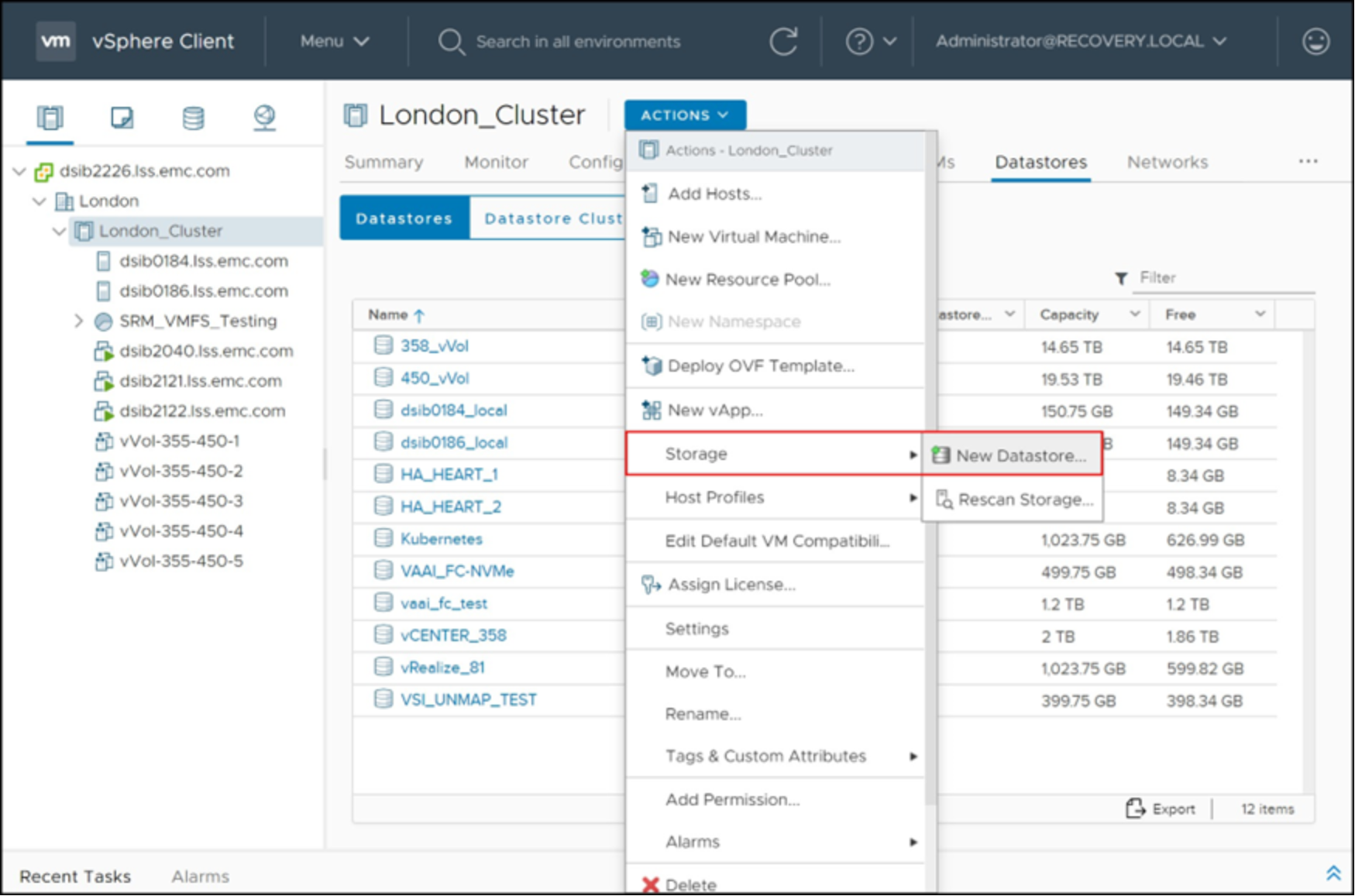Collapse the London datacenter node
Screen dimensions: 1355x896
40,201
